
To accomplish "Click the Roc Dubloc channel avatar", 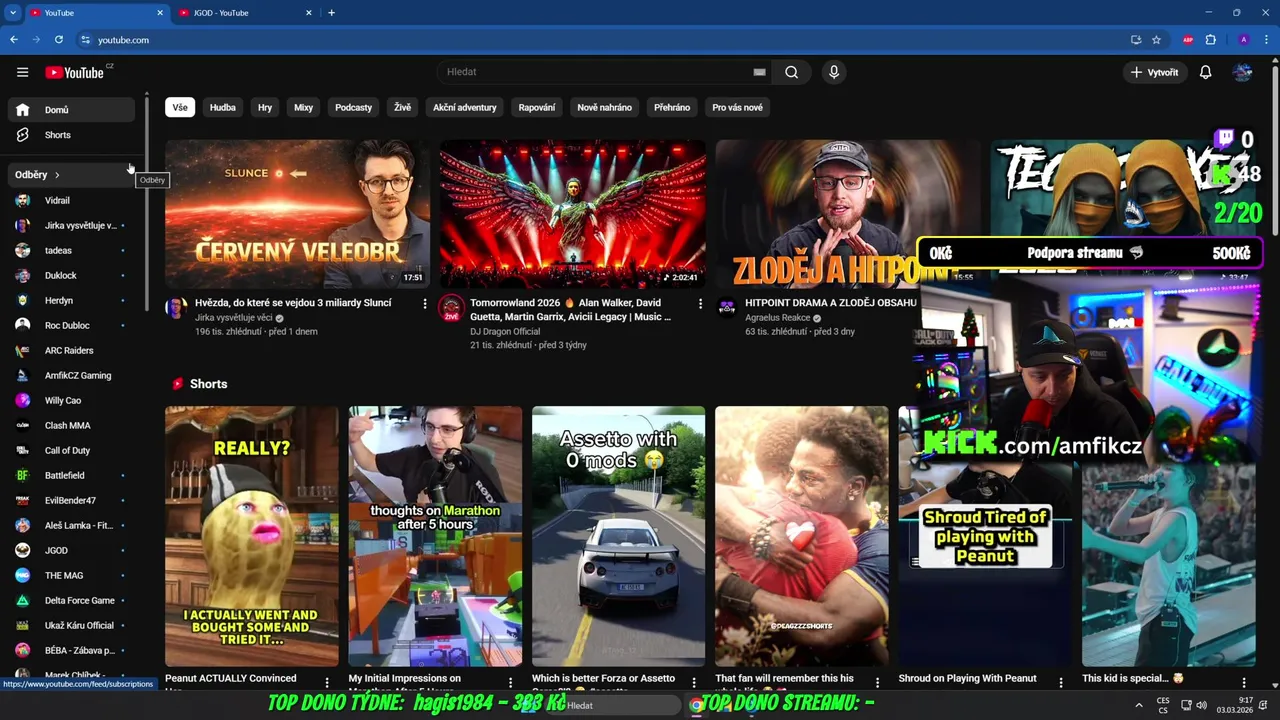I will (x=22, y=325).
